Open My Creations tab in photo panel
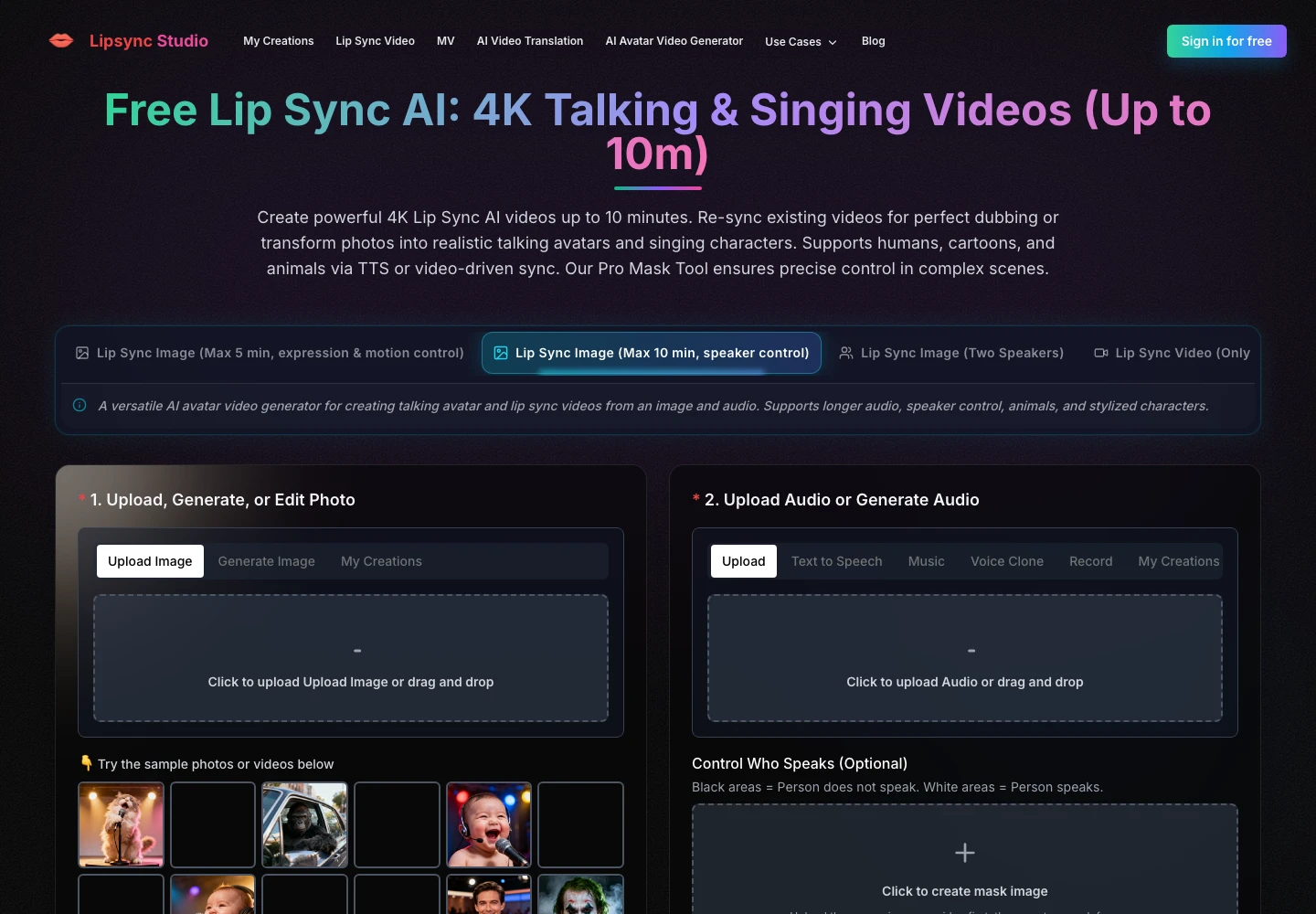Viewport: 1316px width, 914px height. (x=381, y=561)
